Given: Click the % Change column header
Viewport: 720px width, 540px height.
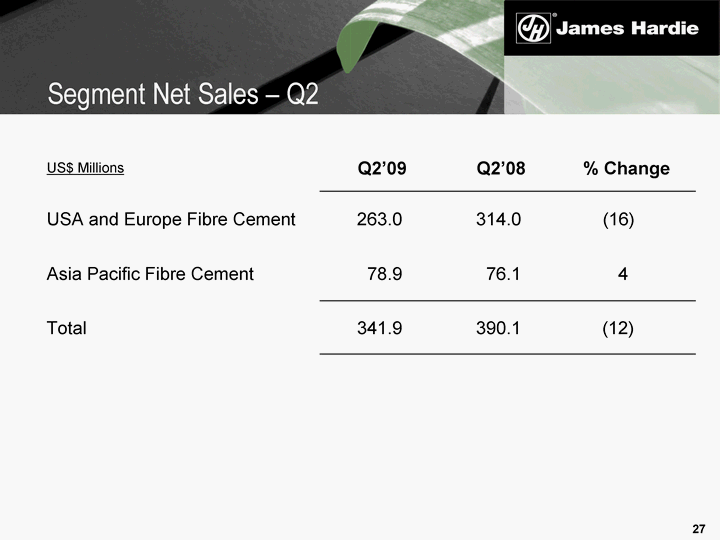Looking at the screenshot, I should 626,168.
